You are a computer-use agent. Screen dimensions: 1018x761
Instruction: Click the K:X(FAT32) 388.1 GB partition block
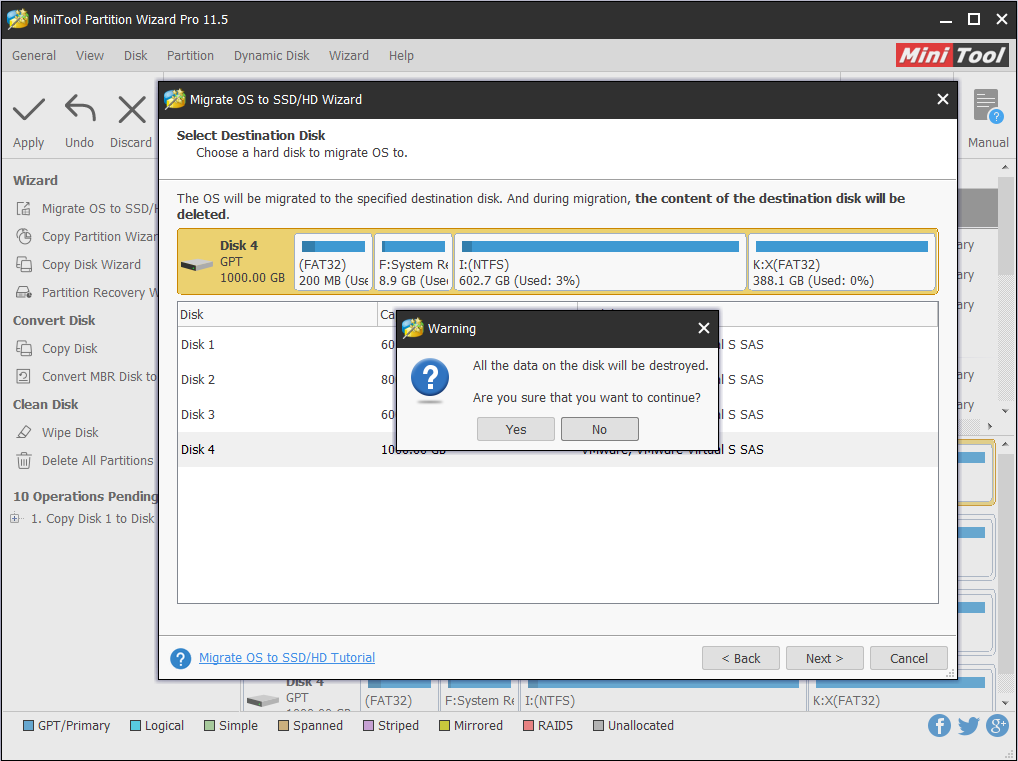tap(841, 262)
